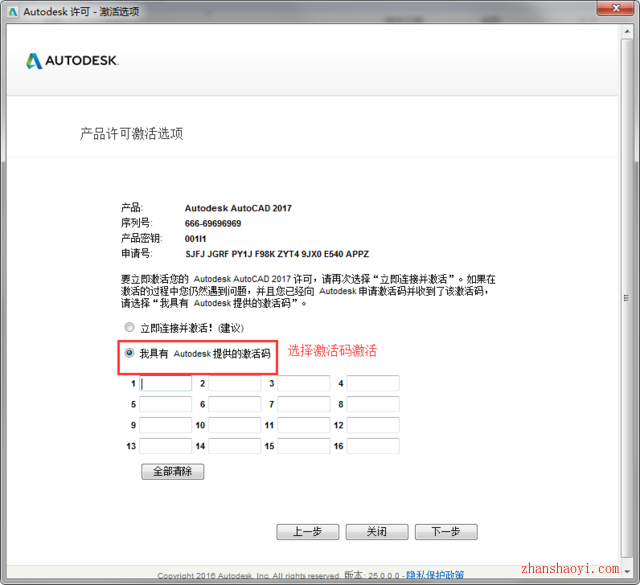Click activation code field 5

pos(165,404)
